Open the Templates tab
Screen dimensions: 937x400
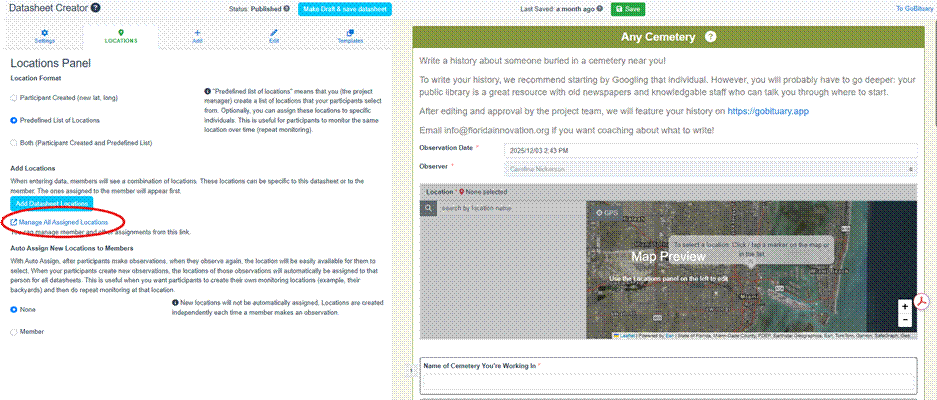coord(349,37)
